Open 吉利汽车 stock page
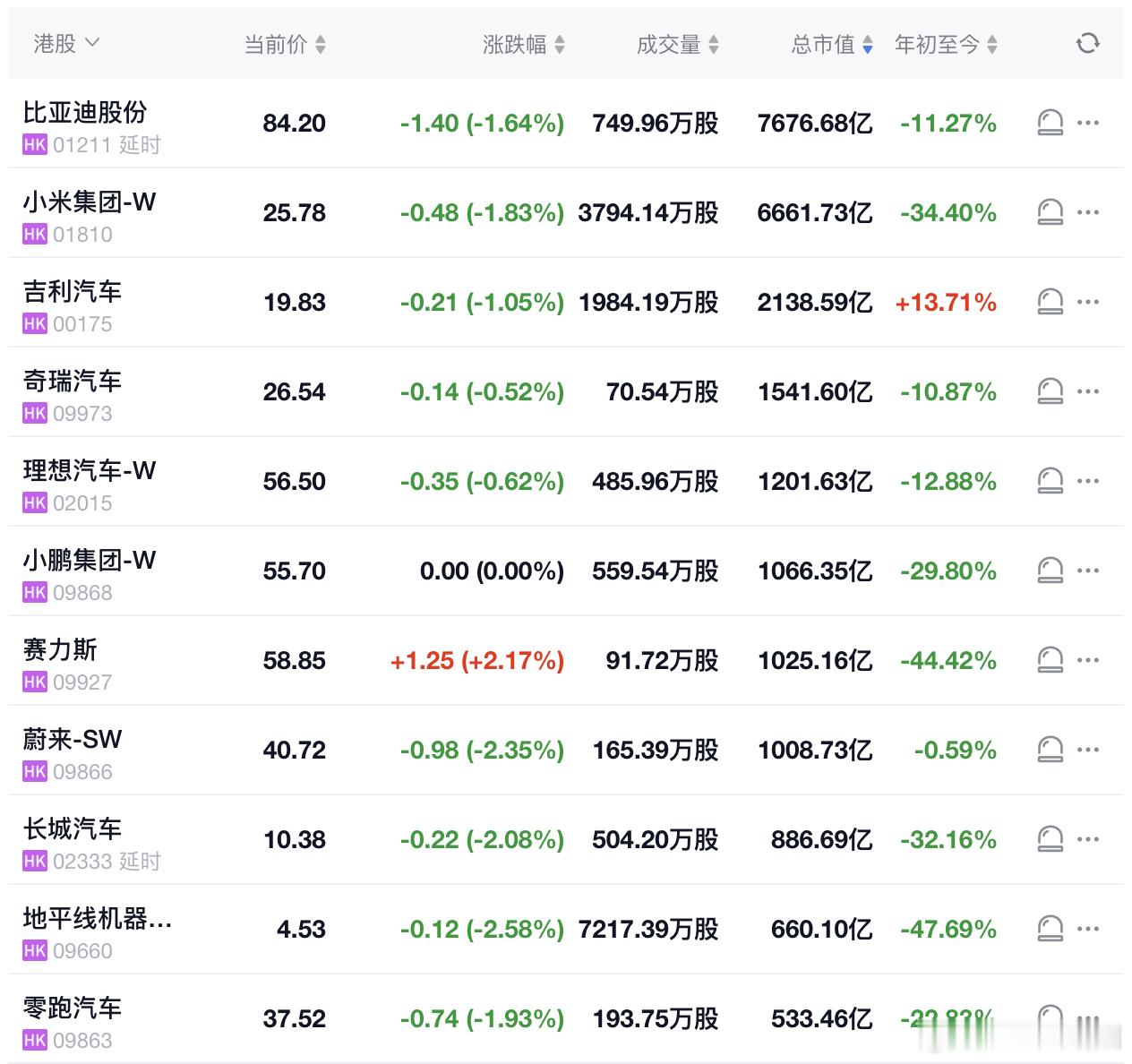This screenshot has height=1064, width=1132. (73, 291)
